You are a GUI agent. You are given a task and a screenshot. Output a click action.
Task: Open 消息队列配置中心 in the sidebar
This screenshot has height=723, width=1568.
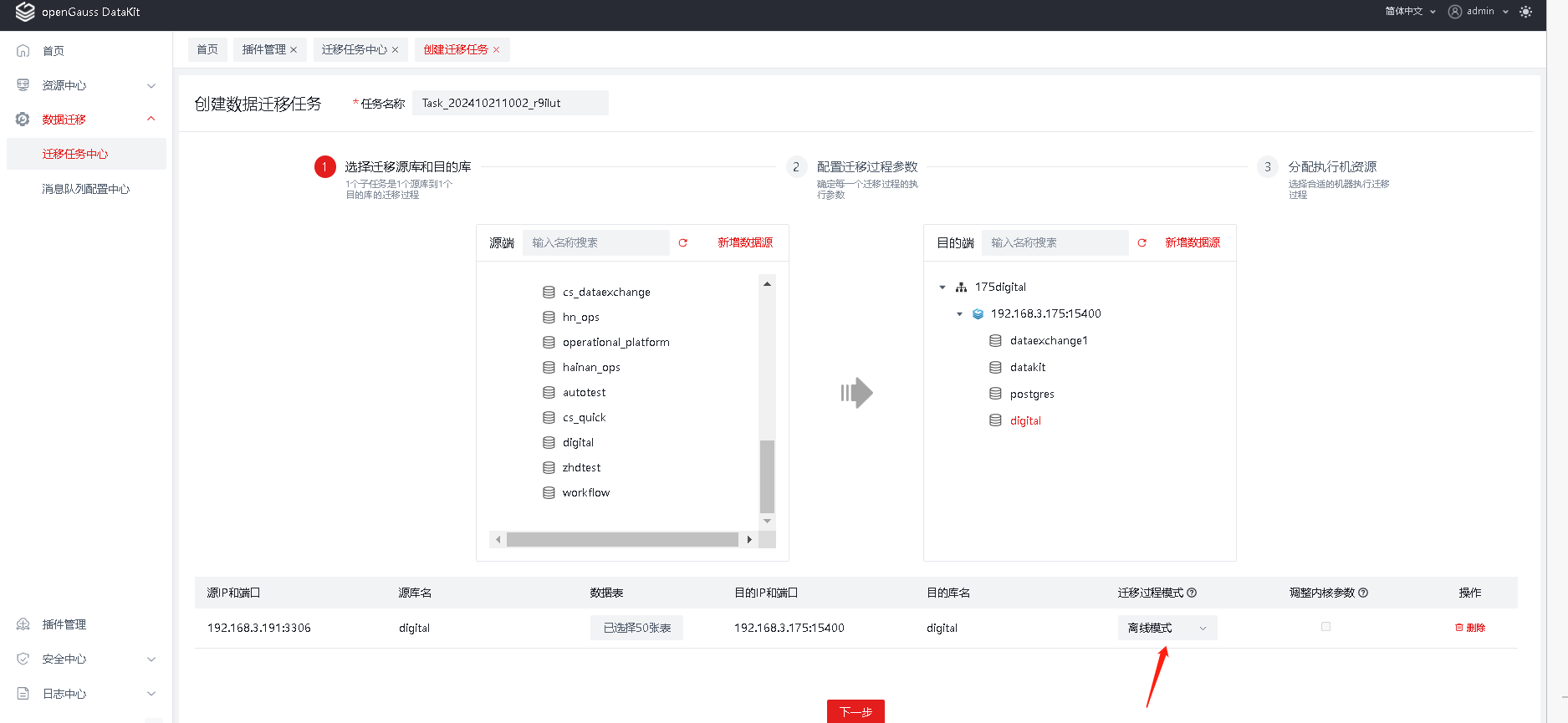coord(86,189)
